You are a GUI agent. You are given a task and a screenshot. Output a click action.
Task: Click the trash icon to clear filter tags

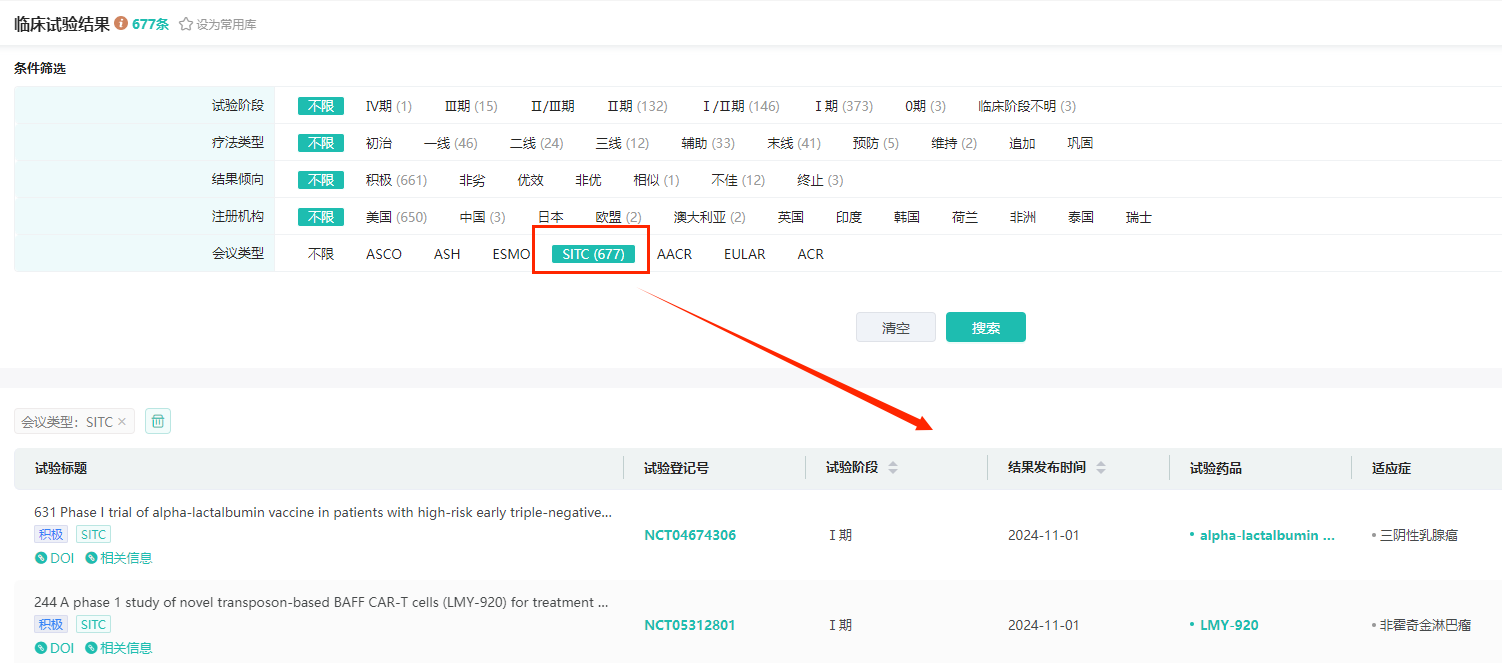(158, 421)
